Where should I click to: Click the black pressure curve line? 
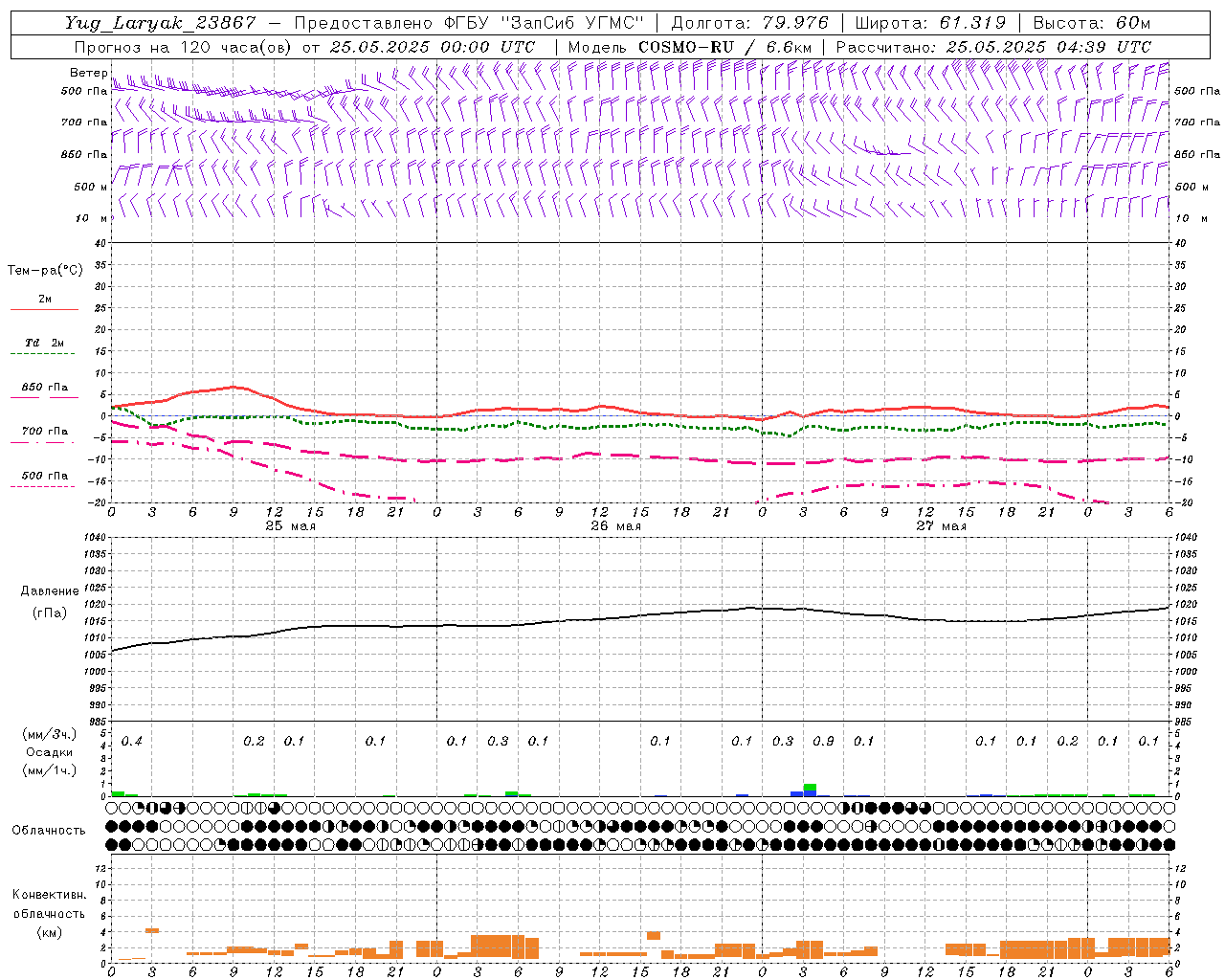[x=639, y=615]
